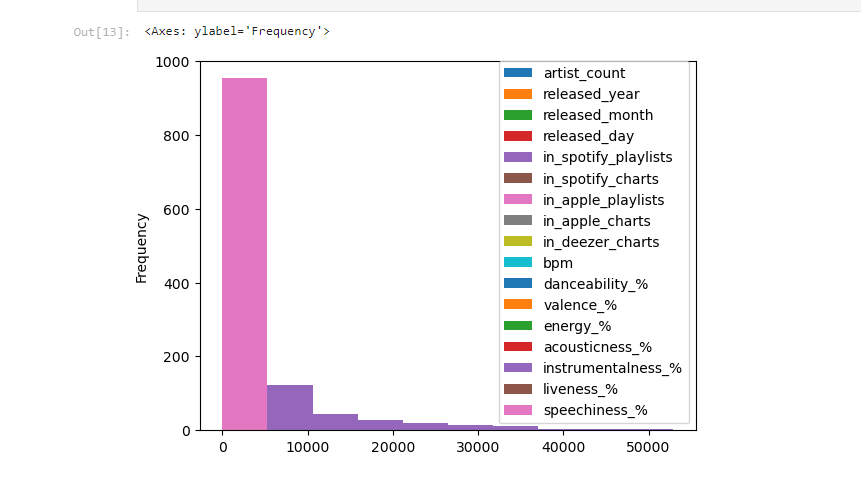Viewport: 861px width, 477px height.
Task: Select the in_spotify_playlists purple legend swatch
Action: click(518, 157)
